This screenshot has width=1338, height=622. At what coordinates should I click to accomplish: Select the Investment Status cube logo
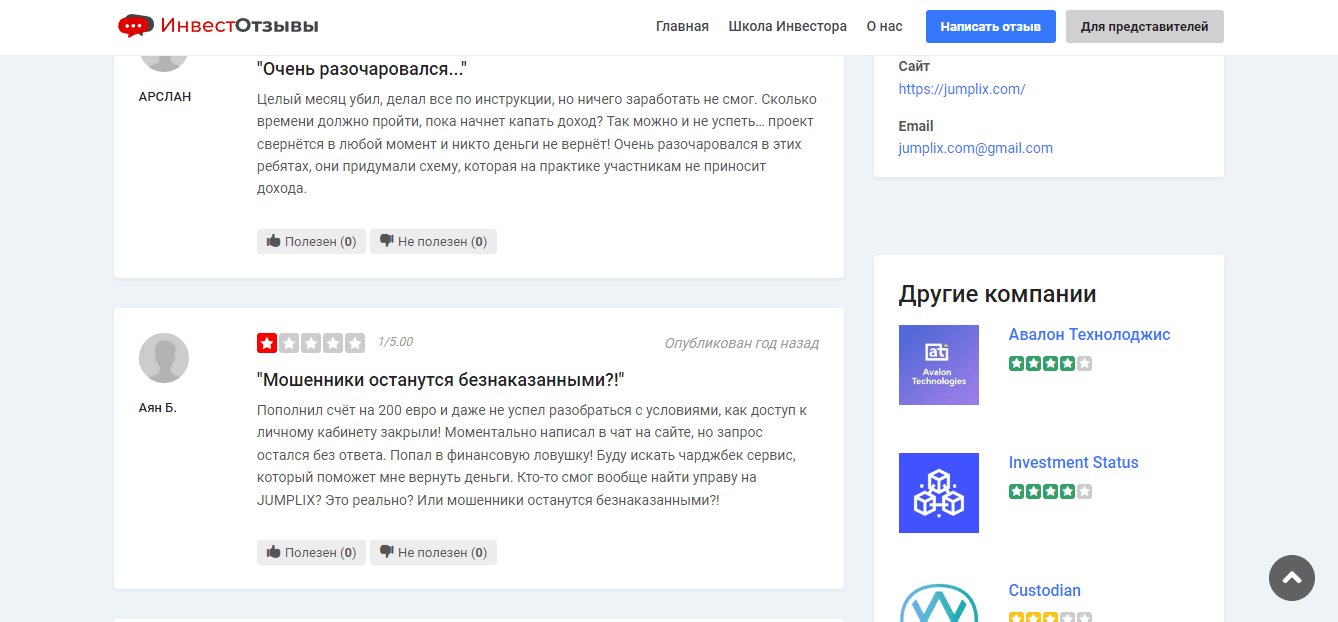click(x=938, y=493)
